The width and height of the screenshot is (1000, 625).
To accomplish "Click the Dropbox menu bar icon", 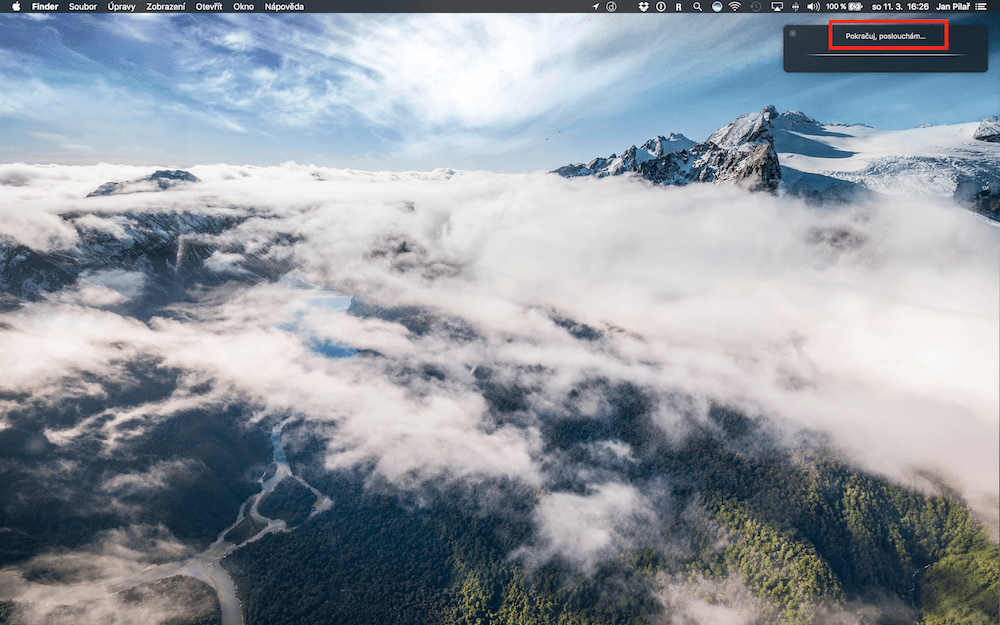I will [642, 6].
